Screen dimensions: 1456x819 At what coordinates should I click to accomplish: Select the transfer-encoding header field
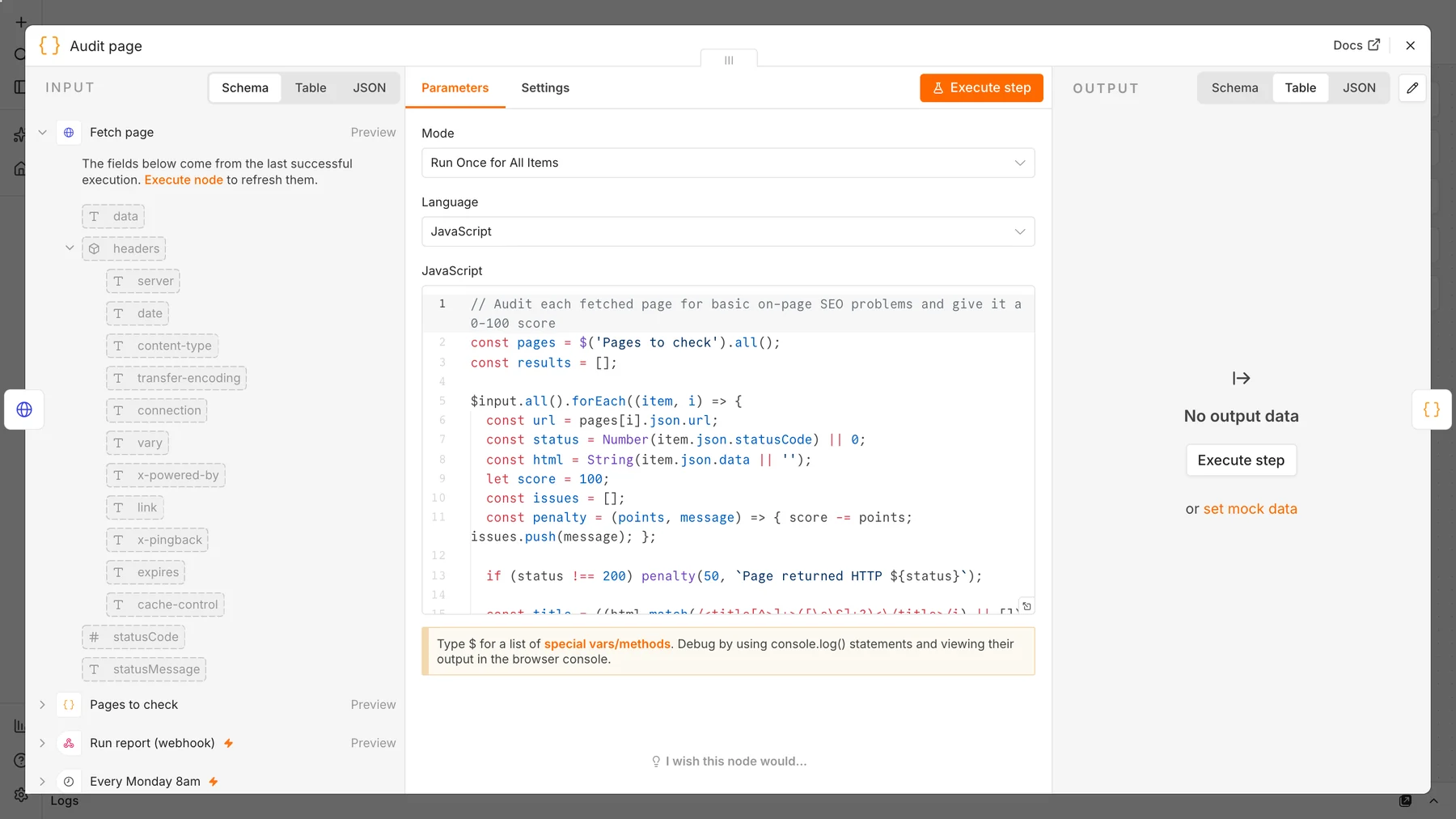click(x=176, y=378)
